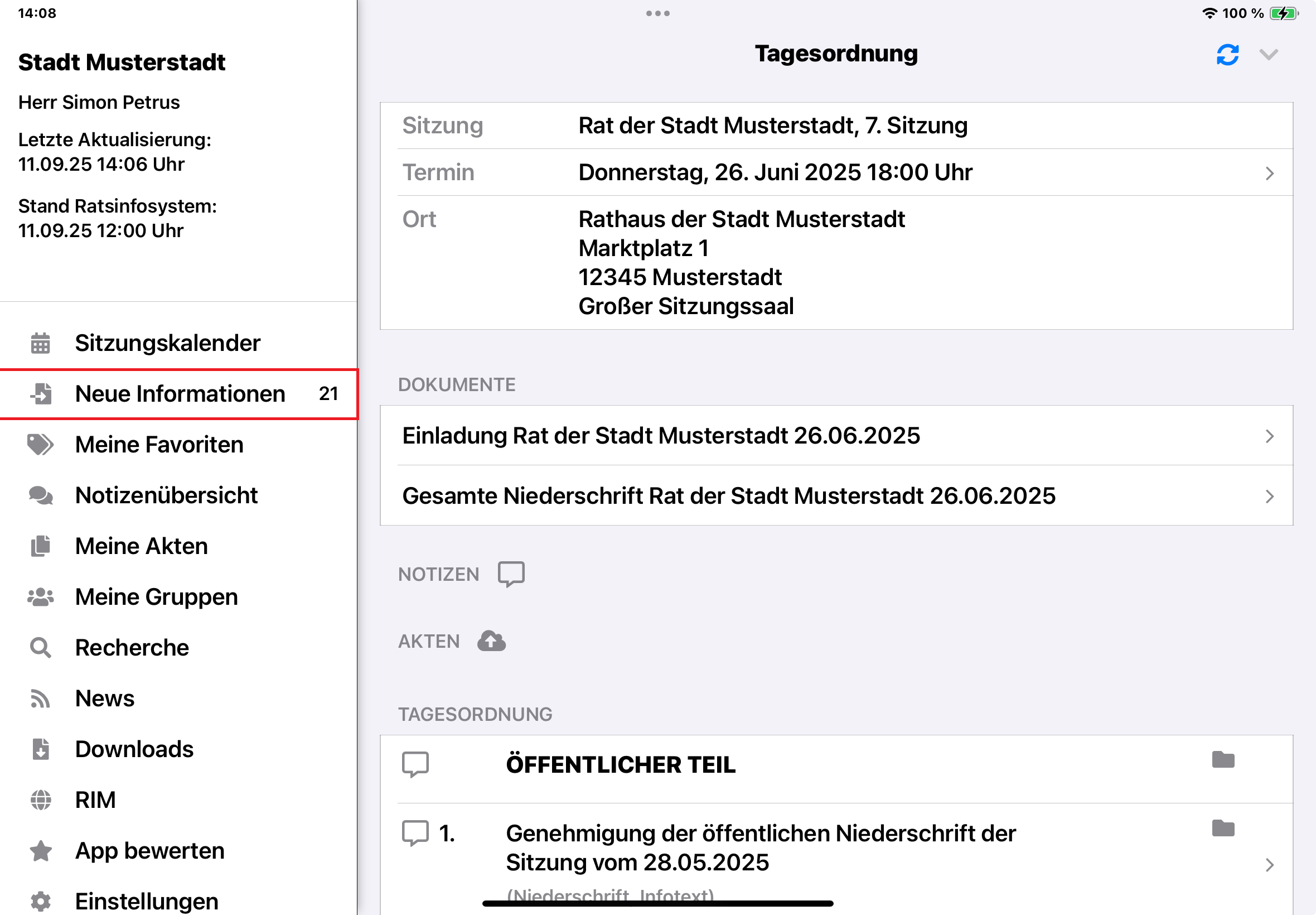Viewport: 1316px width, 915px height.
Task: Expand Termin details via its chevron
Action: [x=1271, y=172]
